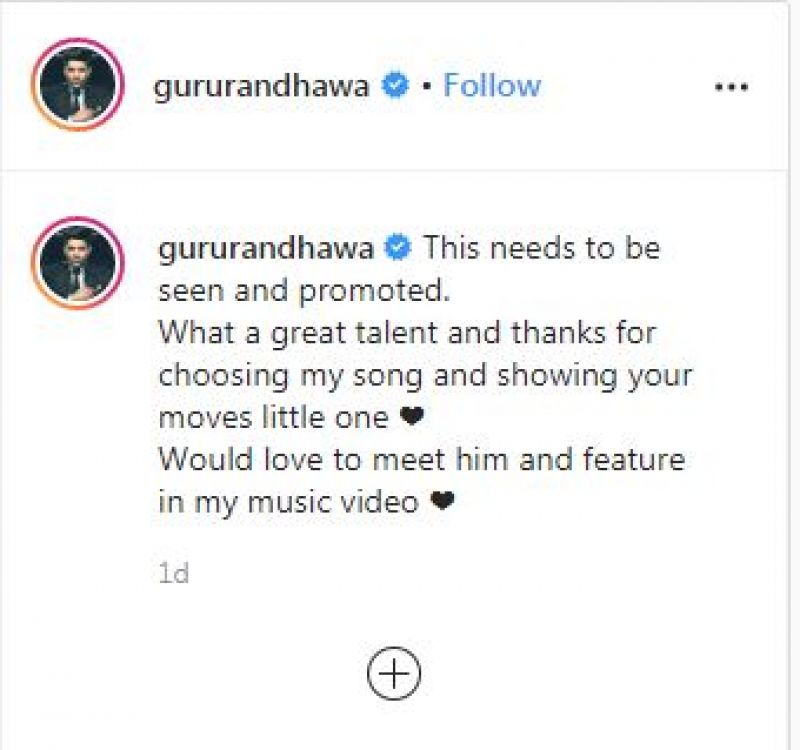
Task: Click the text 'This needs to be'
Action: click(x=542, y=248)
